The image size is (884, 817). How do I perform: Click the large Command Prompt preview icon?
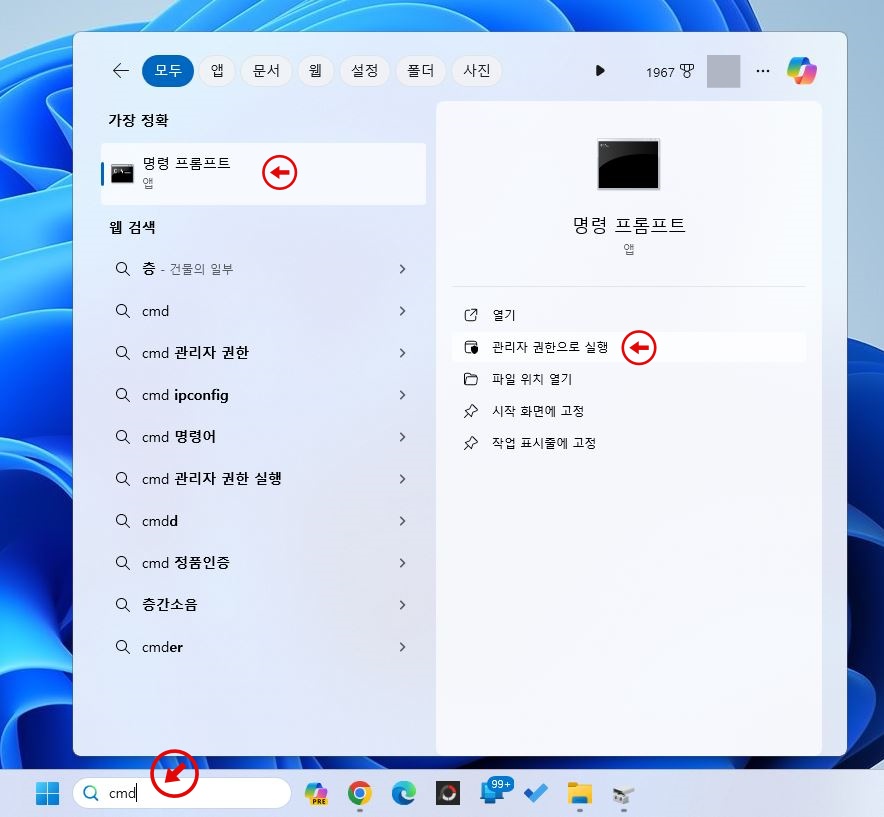628,164
